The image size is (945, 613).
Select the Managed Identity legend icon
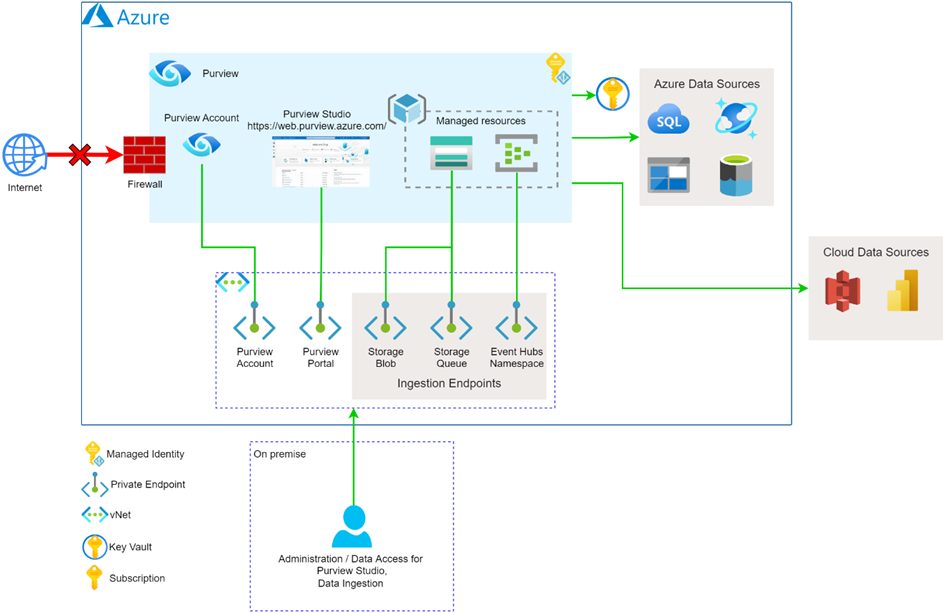[x=94, y=455]
